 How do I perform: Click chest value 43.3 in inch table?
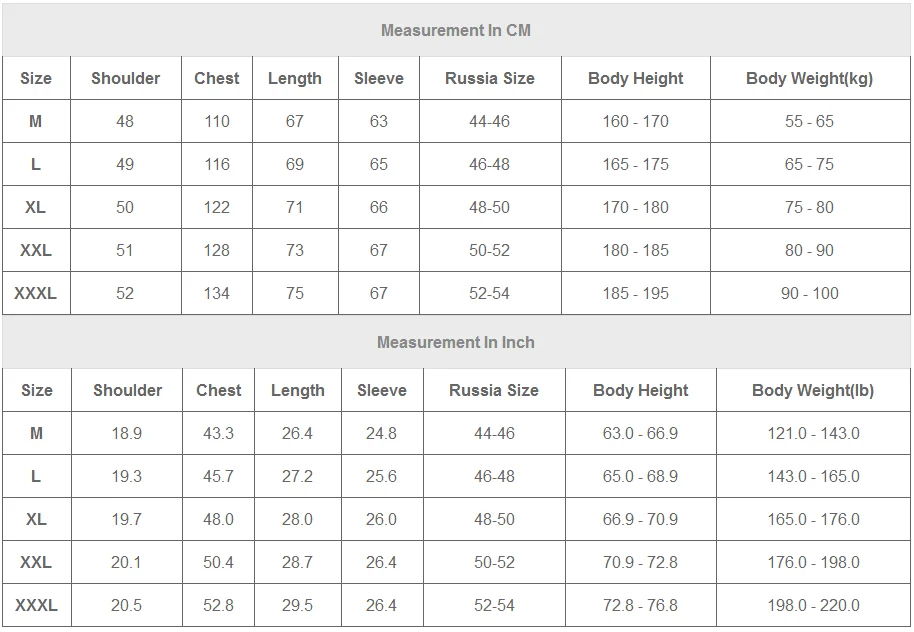pyautogui.click(x=219, y=433)
